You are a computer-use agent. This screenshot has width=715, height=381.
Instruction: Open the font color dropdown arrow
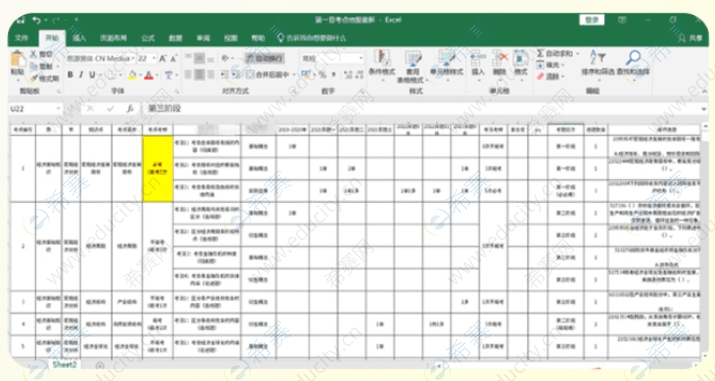156,75
